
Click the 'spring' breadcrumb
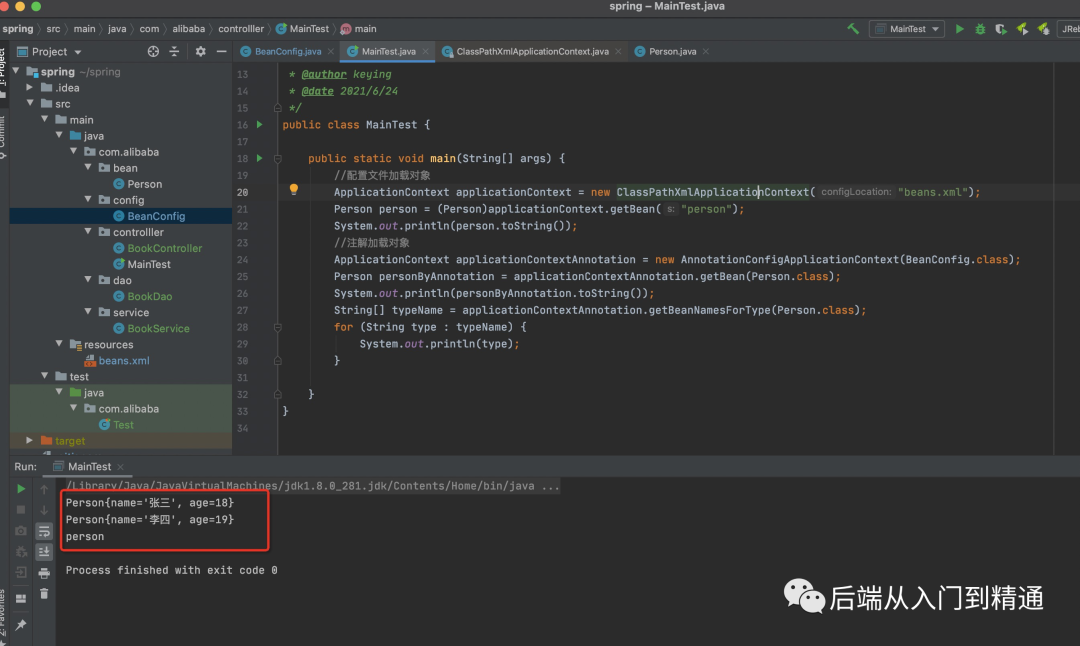[x=18, y=29]
